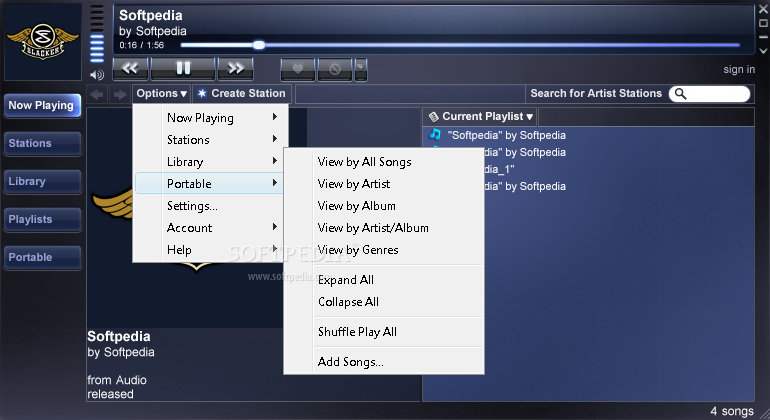Click the 0:16 / 1:56 time display
Image resolution: width=770 pixels, height=420 pixels.
tap(141, 45)
